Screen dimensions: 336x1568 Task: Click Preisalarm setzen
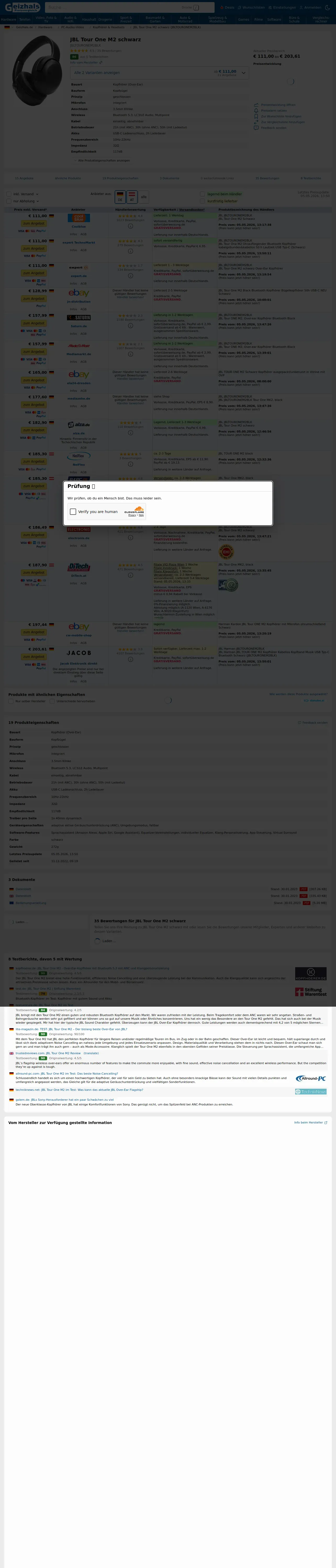(273, 111)
